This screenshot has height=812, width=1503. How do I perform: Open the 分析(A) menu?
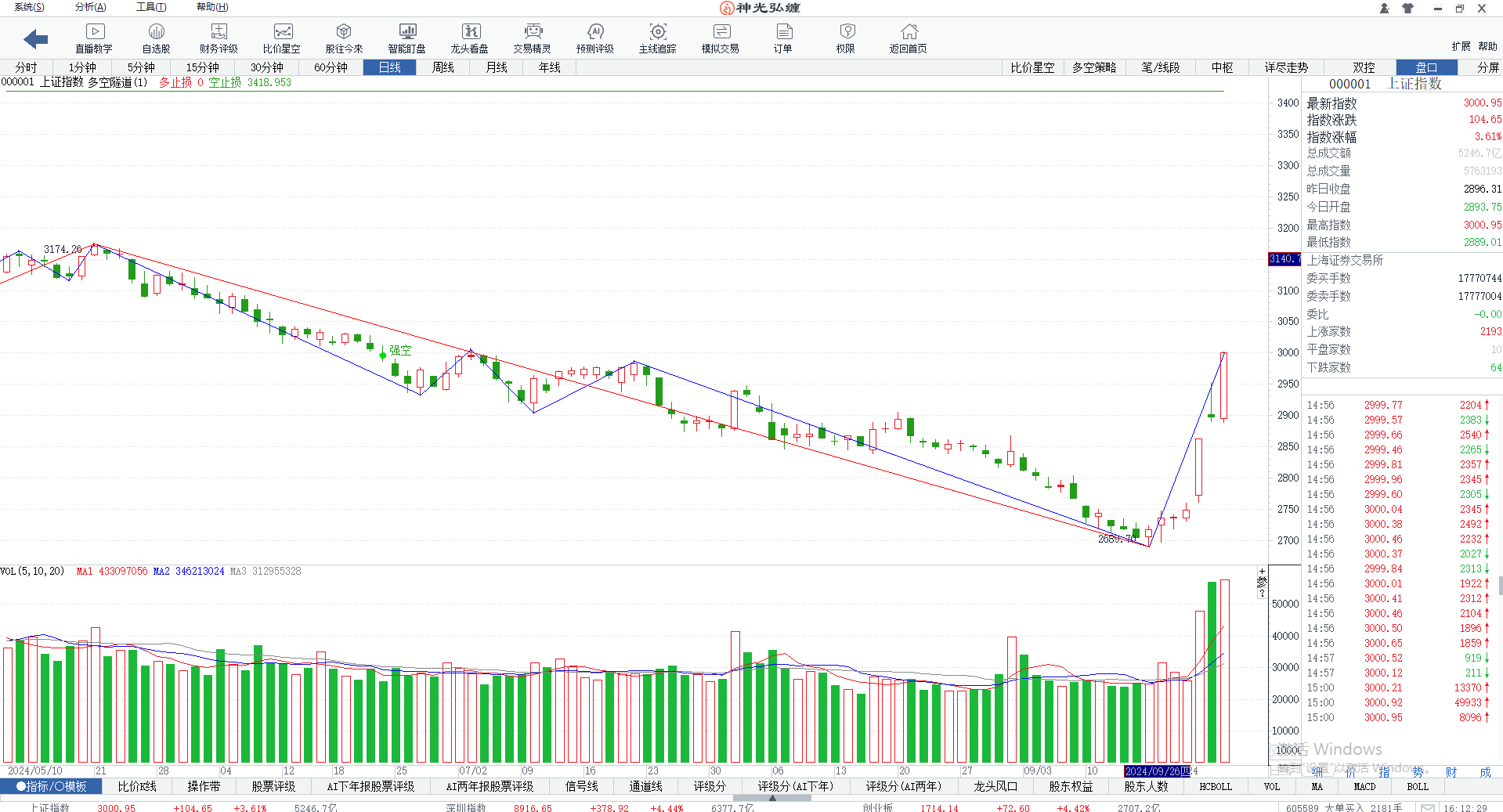[91, 7]
